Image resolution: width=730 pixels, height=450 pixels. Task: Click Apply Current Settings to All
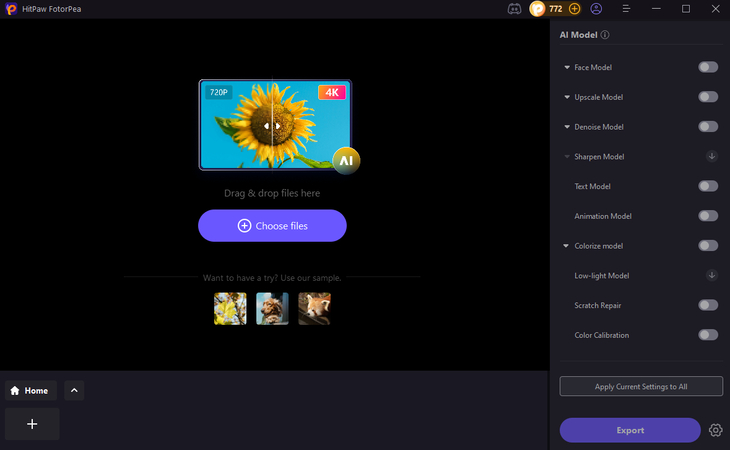click(x=640, y=386)
